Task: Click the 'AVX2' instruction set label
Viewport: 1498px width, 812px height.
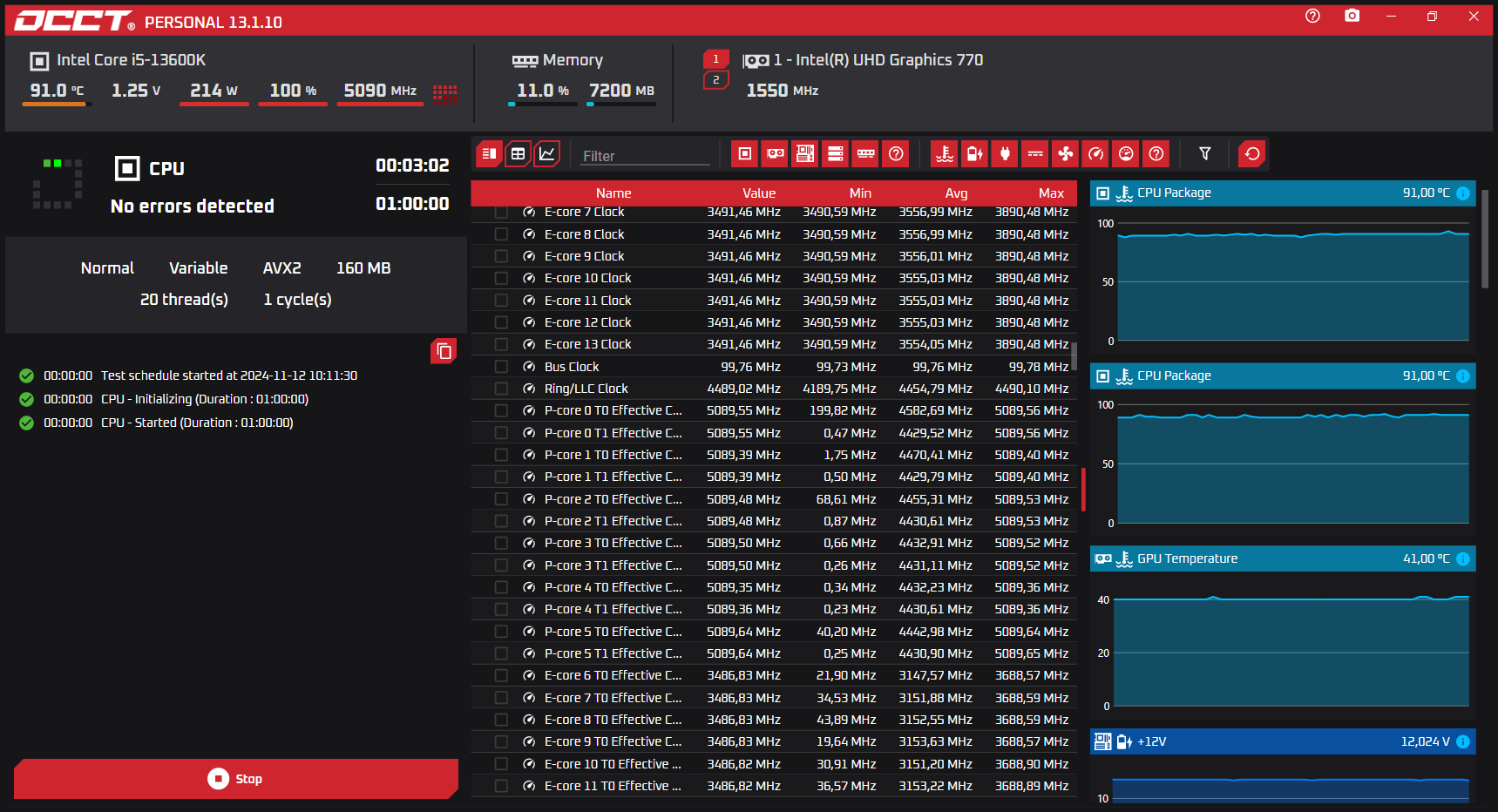Action: pyautogui.click(x=282, y=268)
